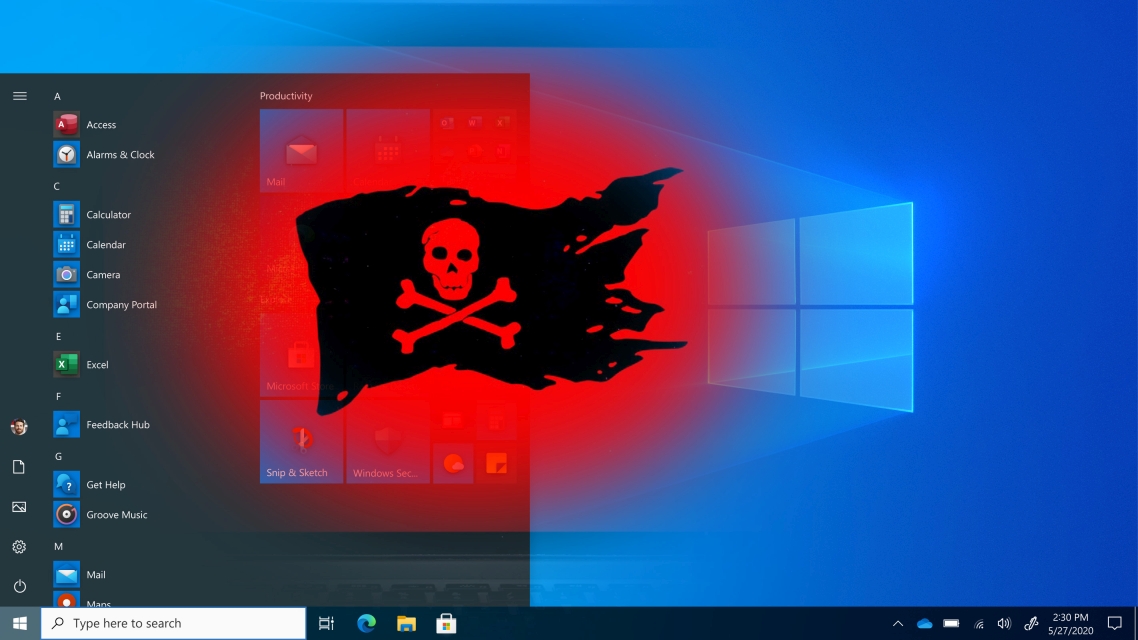Launch Groove Music app
The image size is (1138, 640).
(x=116, y=515)
